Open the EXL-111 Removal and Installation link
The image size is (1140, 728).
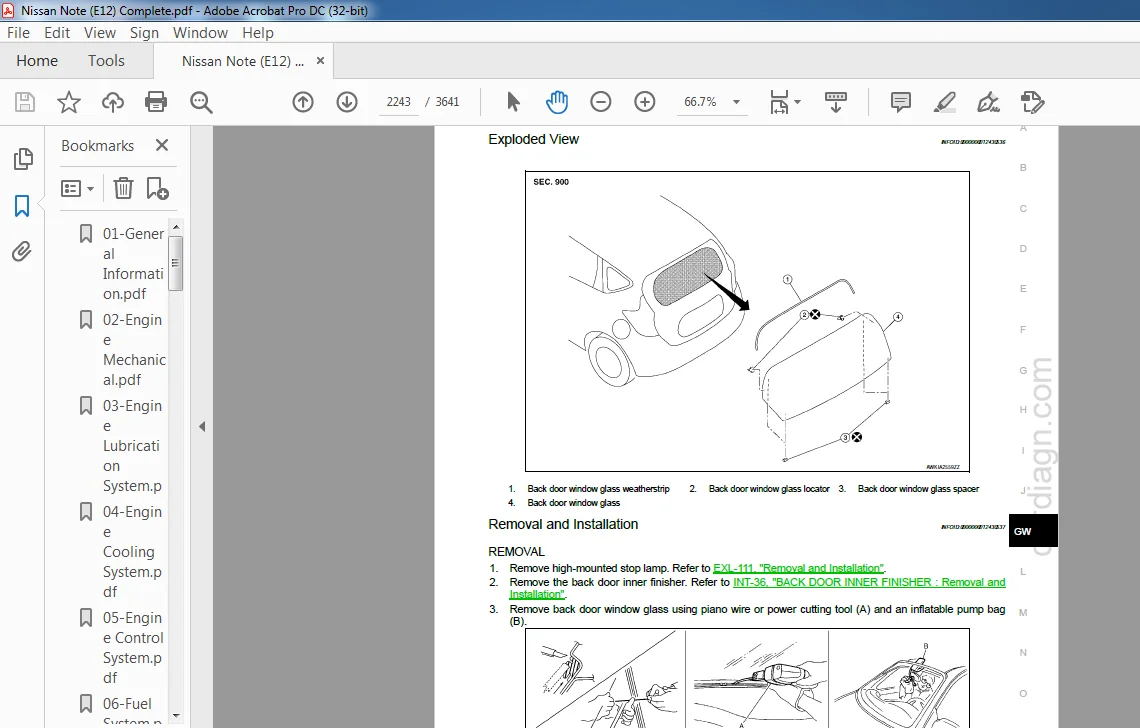[x=798, y=568]
